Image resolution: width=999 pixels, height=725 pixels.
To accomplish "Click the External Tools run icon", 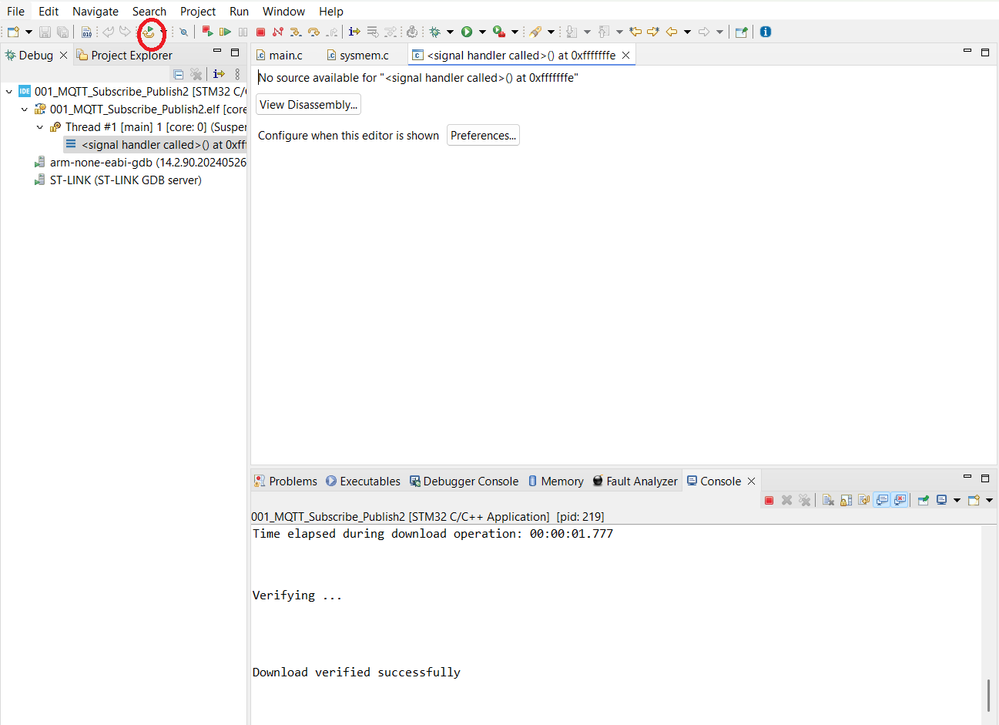I will pyautogui.click(x=499, y=32).
